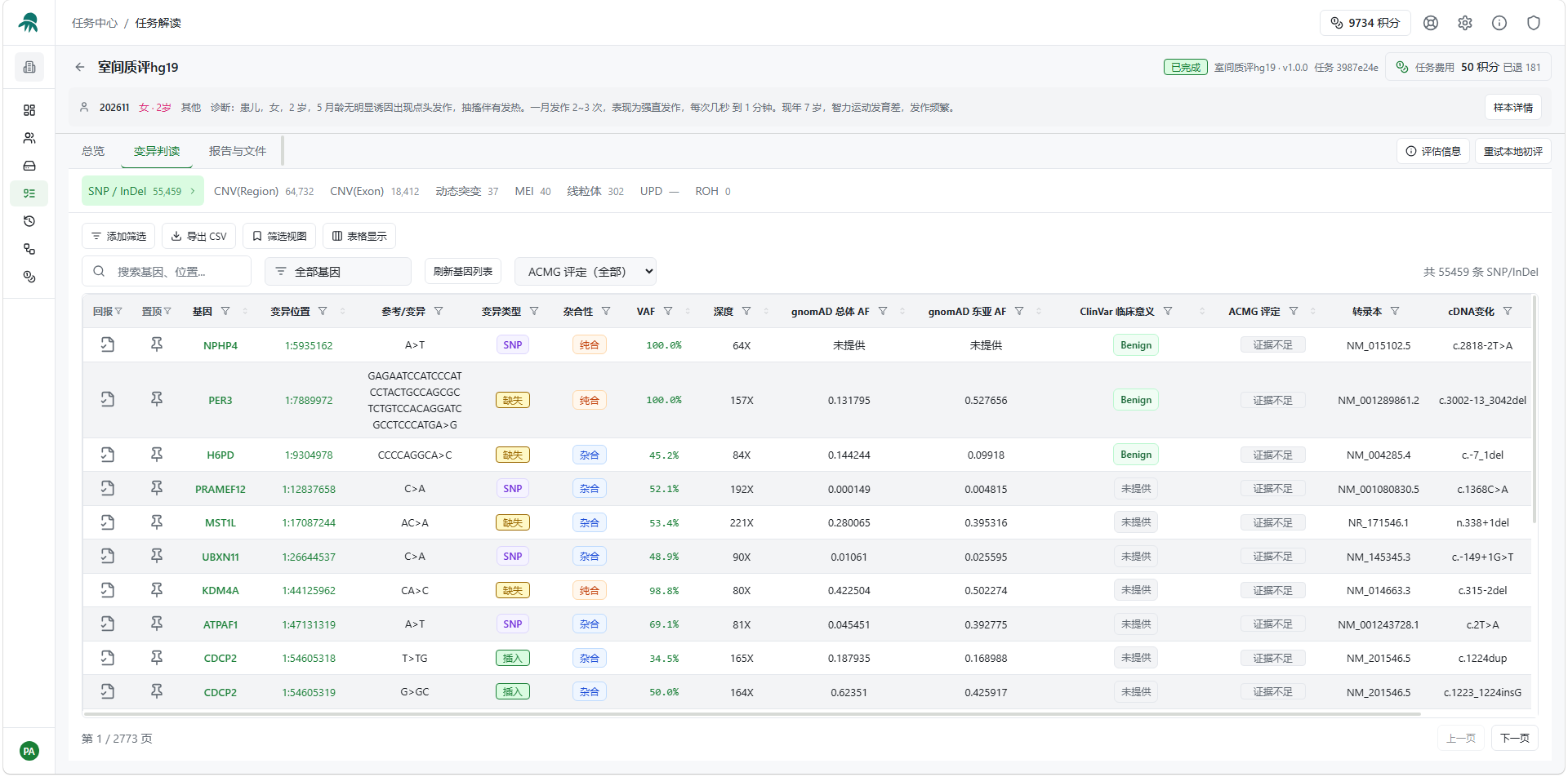The image size is (1568, 777).
Task: Open settings gear icon in top bar
Action: click(1465, 23)
